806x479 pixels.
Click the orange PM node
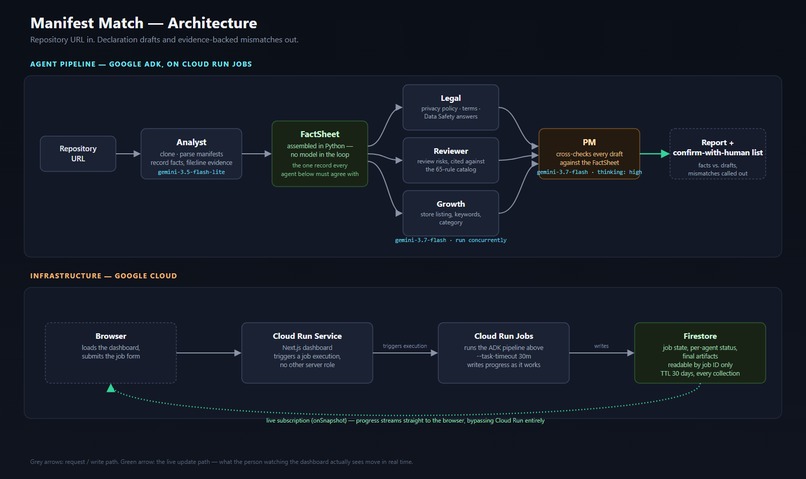[x=589, y=154]
